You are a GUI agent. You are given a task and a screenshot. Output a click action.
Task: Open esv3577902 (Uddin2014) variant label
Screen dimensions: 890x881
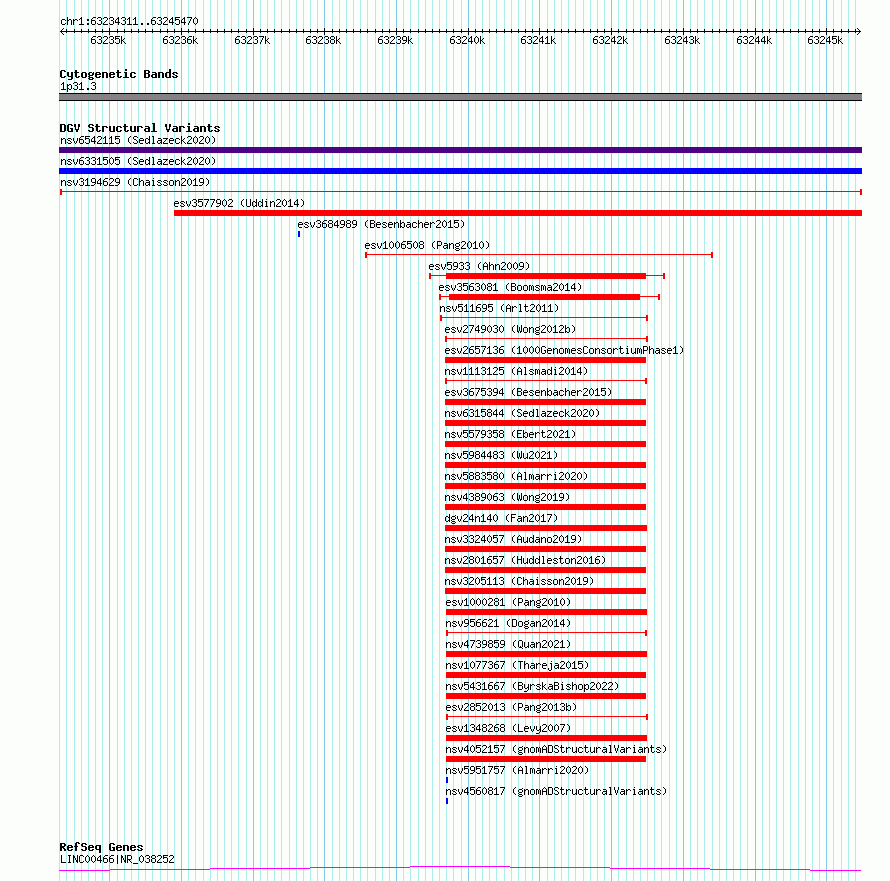pyautogui.click(x=239, y=203)
